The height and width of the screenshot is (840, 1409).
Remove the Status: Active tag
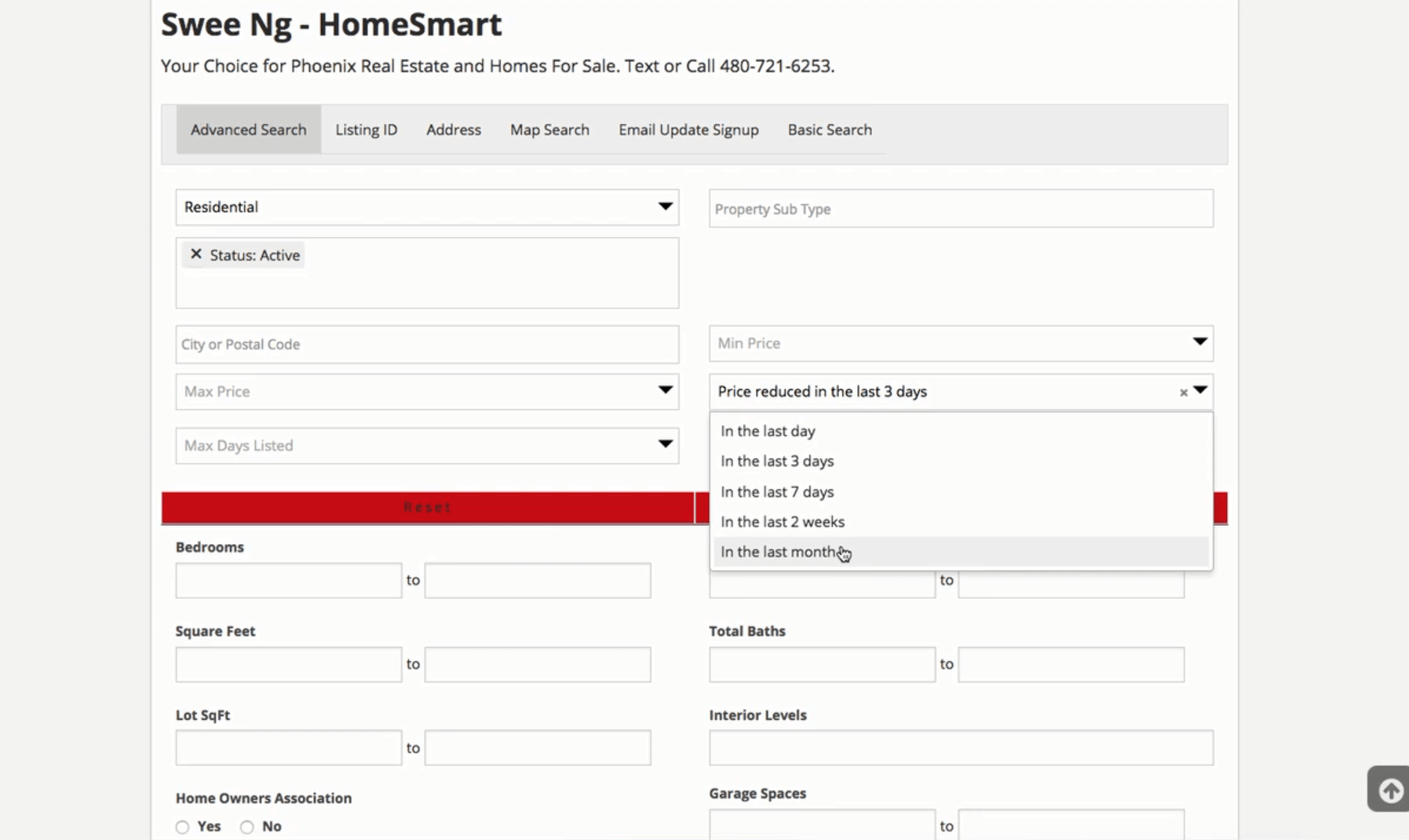pyautogui.click(x=196, y=254)
